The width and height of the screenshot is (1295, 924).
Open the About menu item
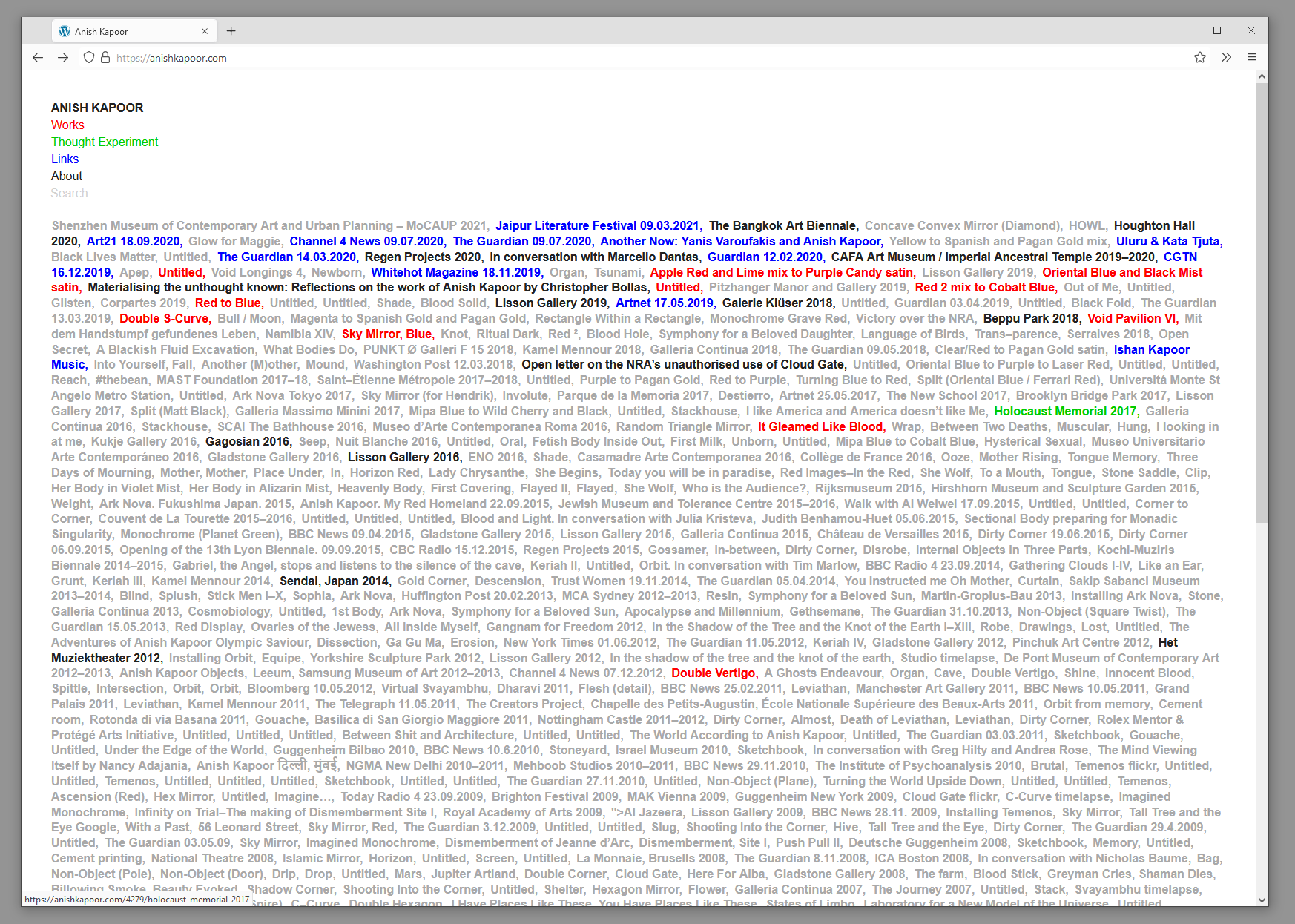pyautogui.click(x=67, y=176)
